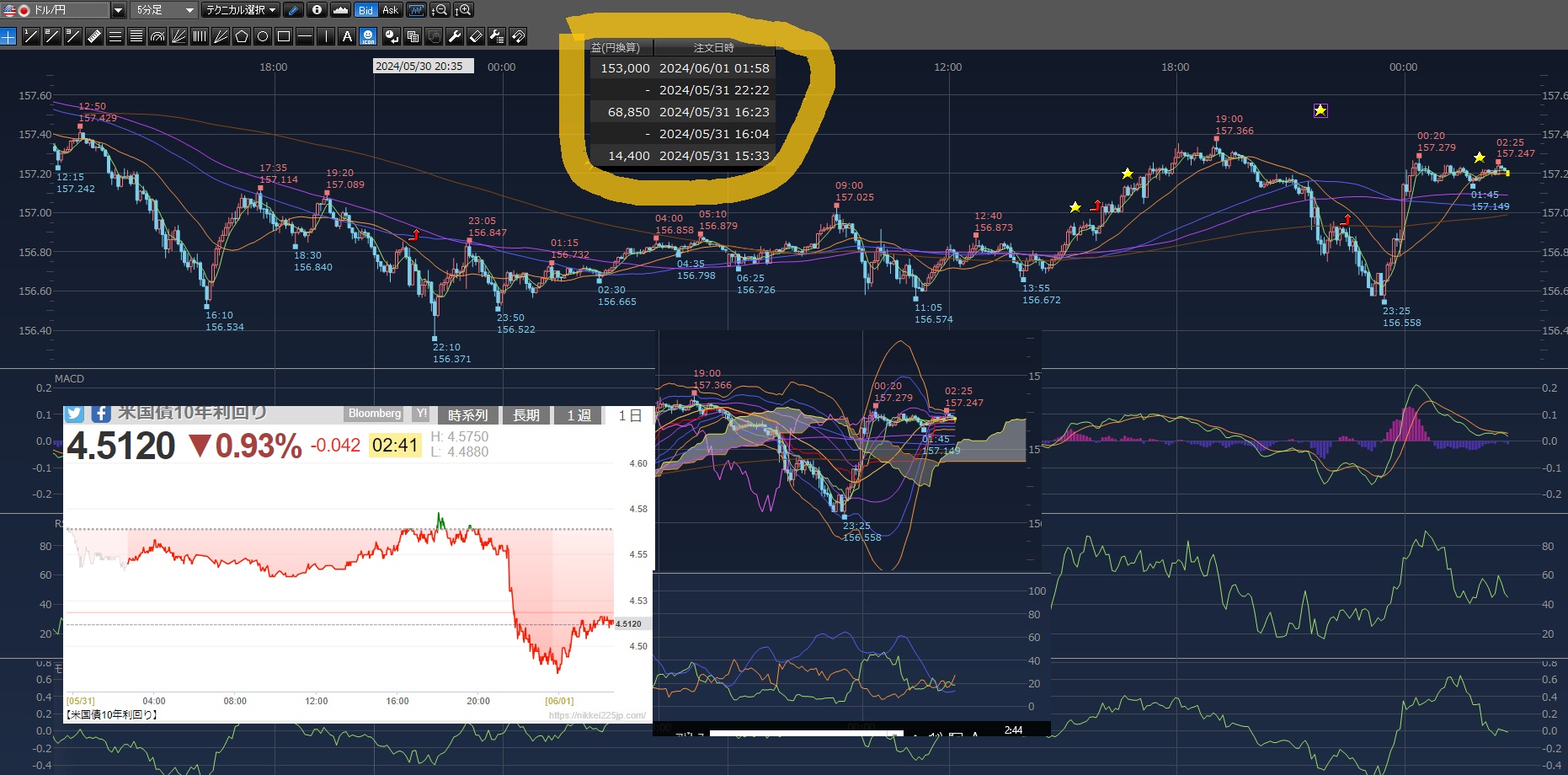
Task: Select the Fibonacci fan lines tool
Action: pyautogui.click(x=179, y=36)
